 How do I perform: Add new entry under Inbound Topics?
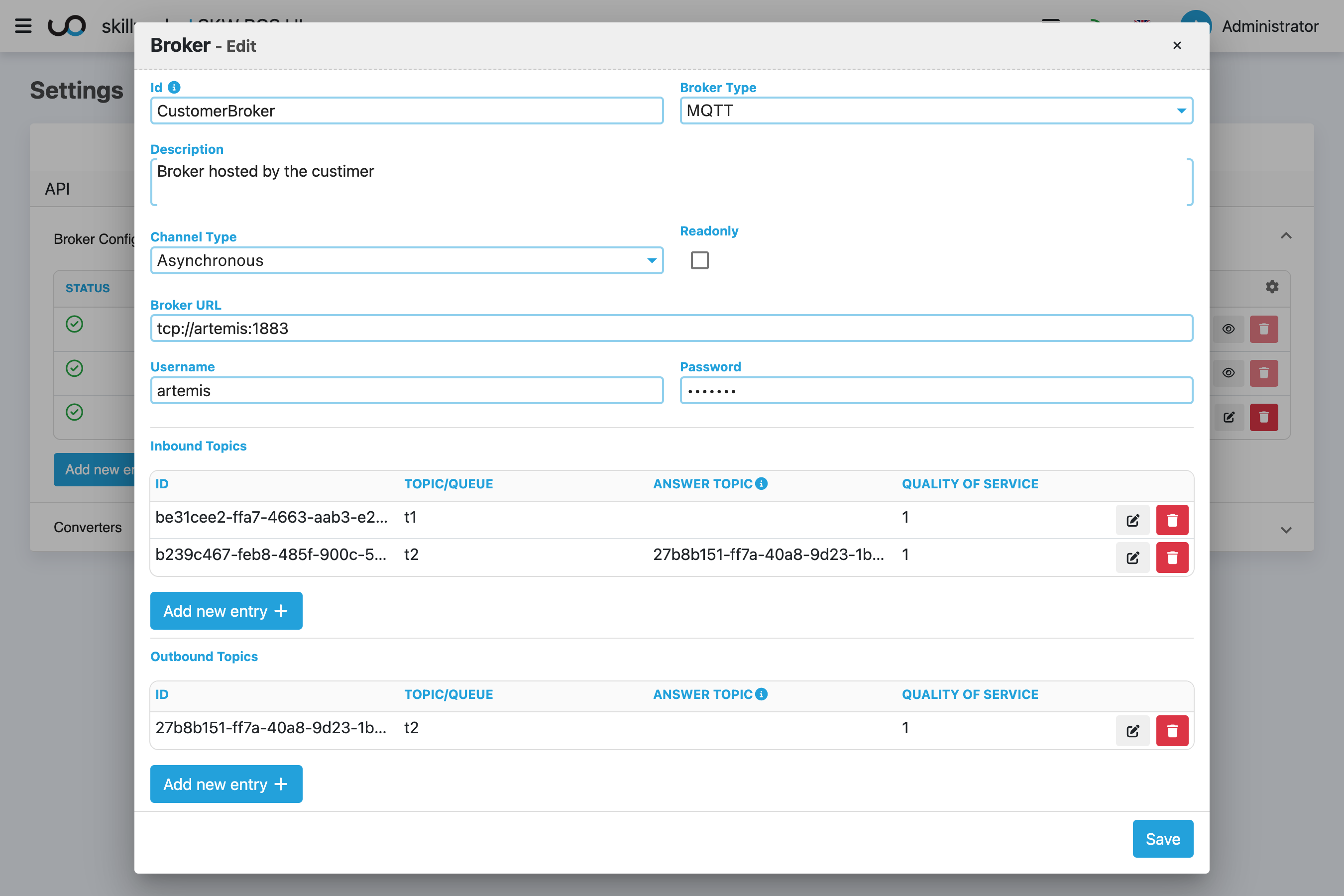[x=226, y=610]
